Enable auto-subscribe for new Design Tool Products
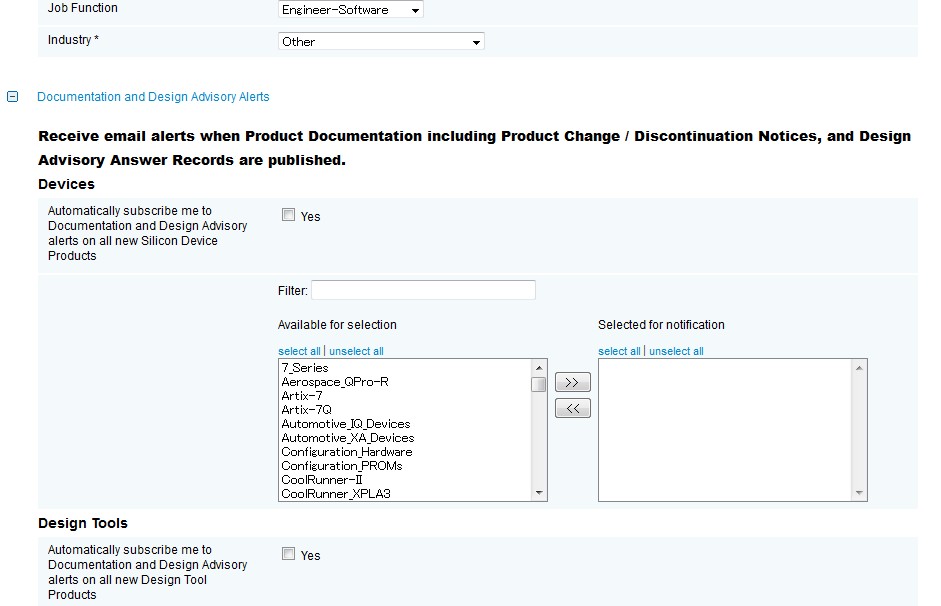This screenshot has height=606, width=941. pyautogui.click(x=289, y=554)
